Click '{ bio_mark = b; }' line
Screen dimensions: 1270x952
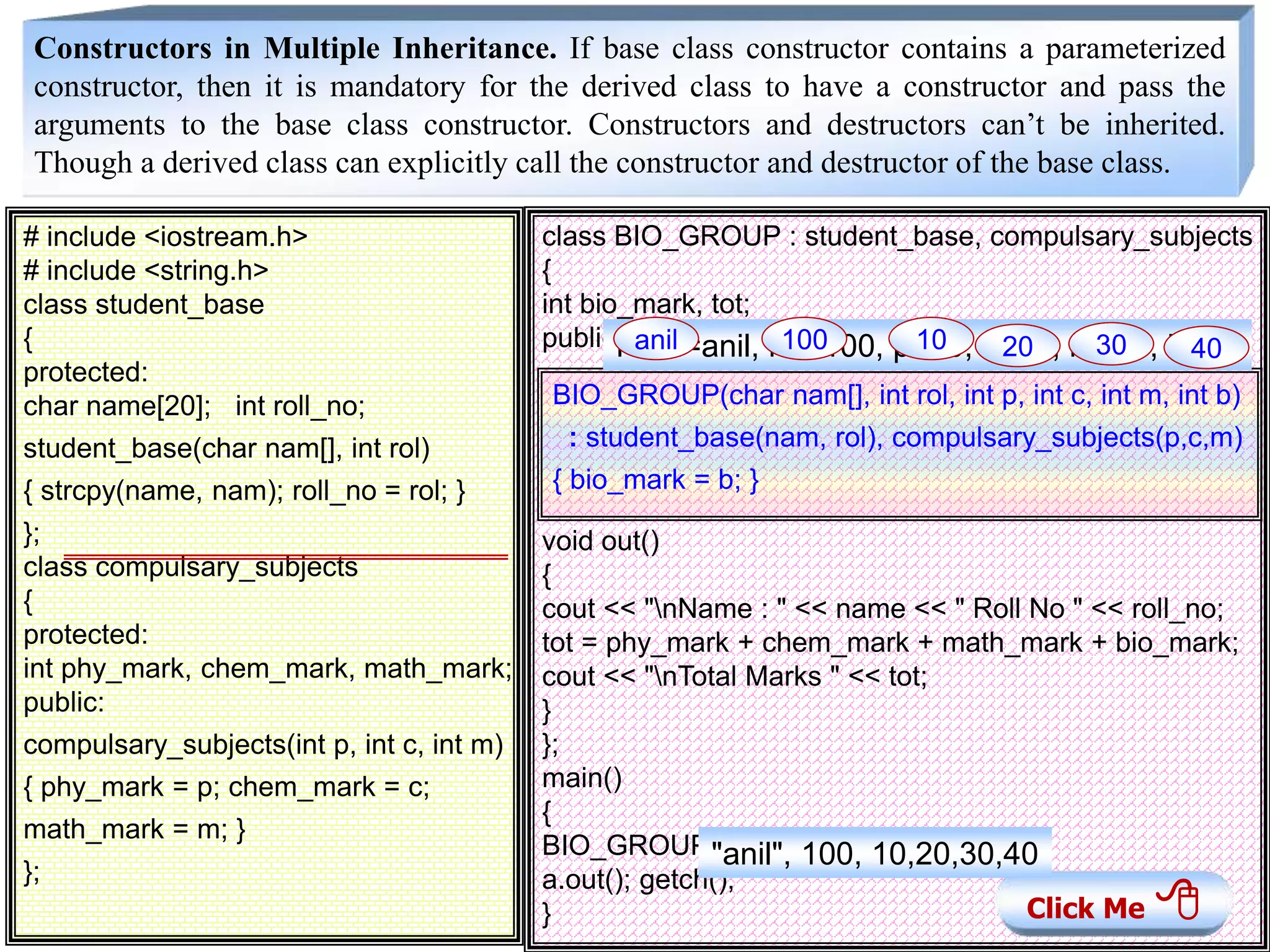[x=655, y=480]
